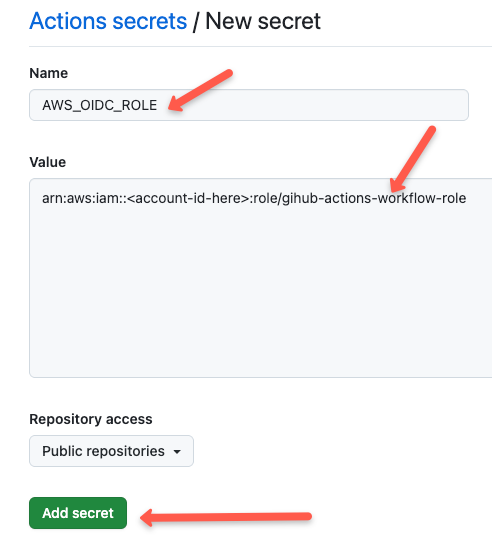Click the arn:aws:iam text in Value field
The width and height of the screenshot is (492, 543).
tap(81, 198)
